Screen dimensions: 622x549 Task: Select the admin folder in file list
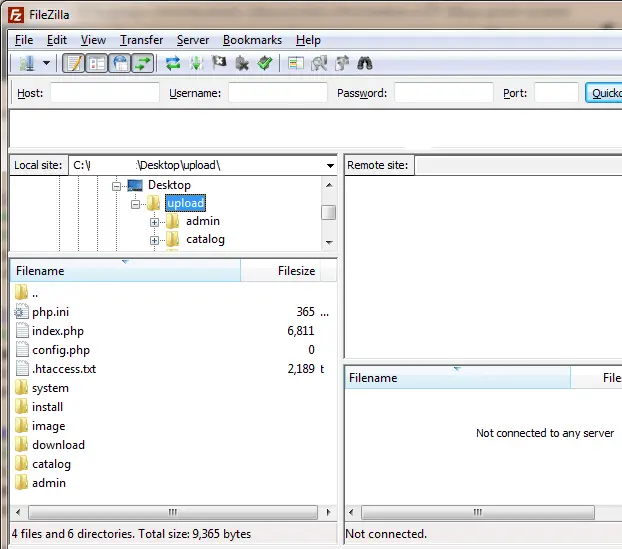[49, 483]
